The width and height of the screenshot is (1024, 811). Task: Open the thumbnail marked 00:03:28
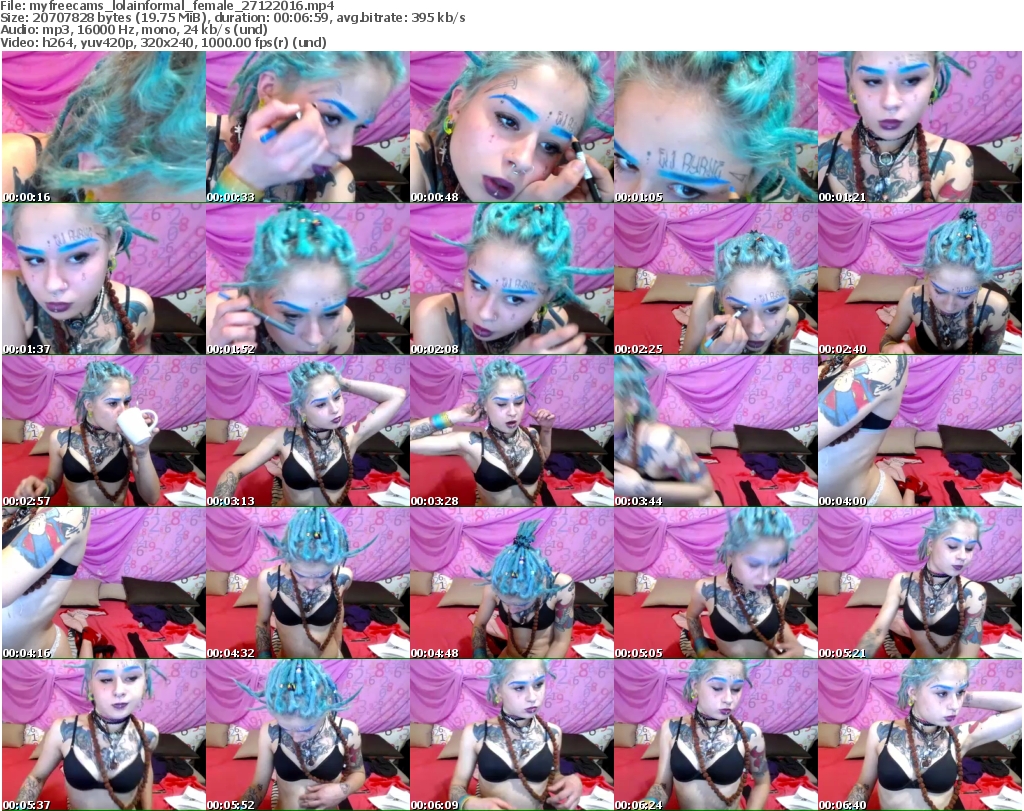pyautogui.click(x=511, y=431)
